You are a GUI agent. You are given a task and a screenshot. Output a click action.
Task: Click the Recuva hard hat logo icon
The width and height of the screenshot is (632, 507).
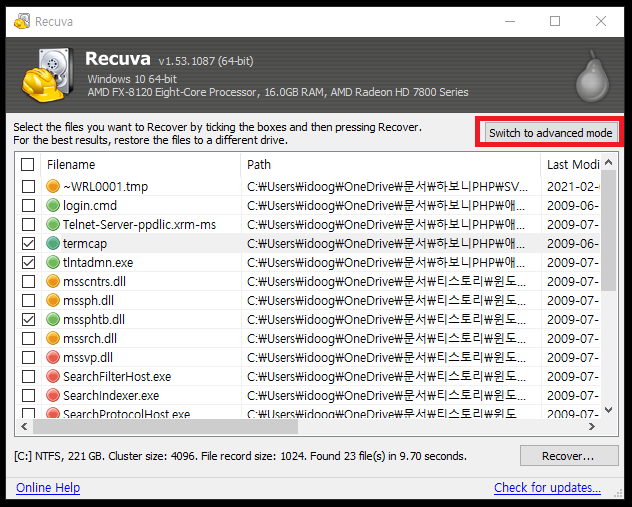(48, 75)
